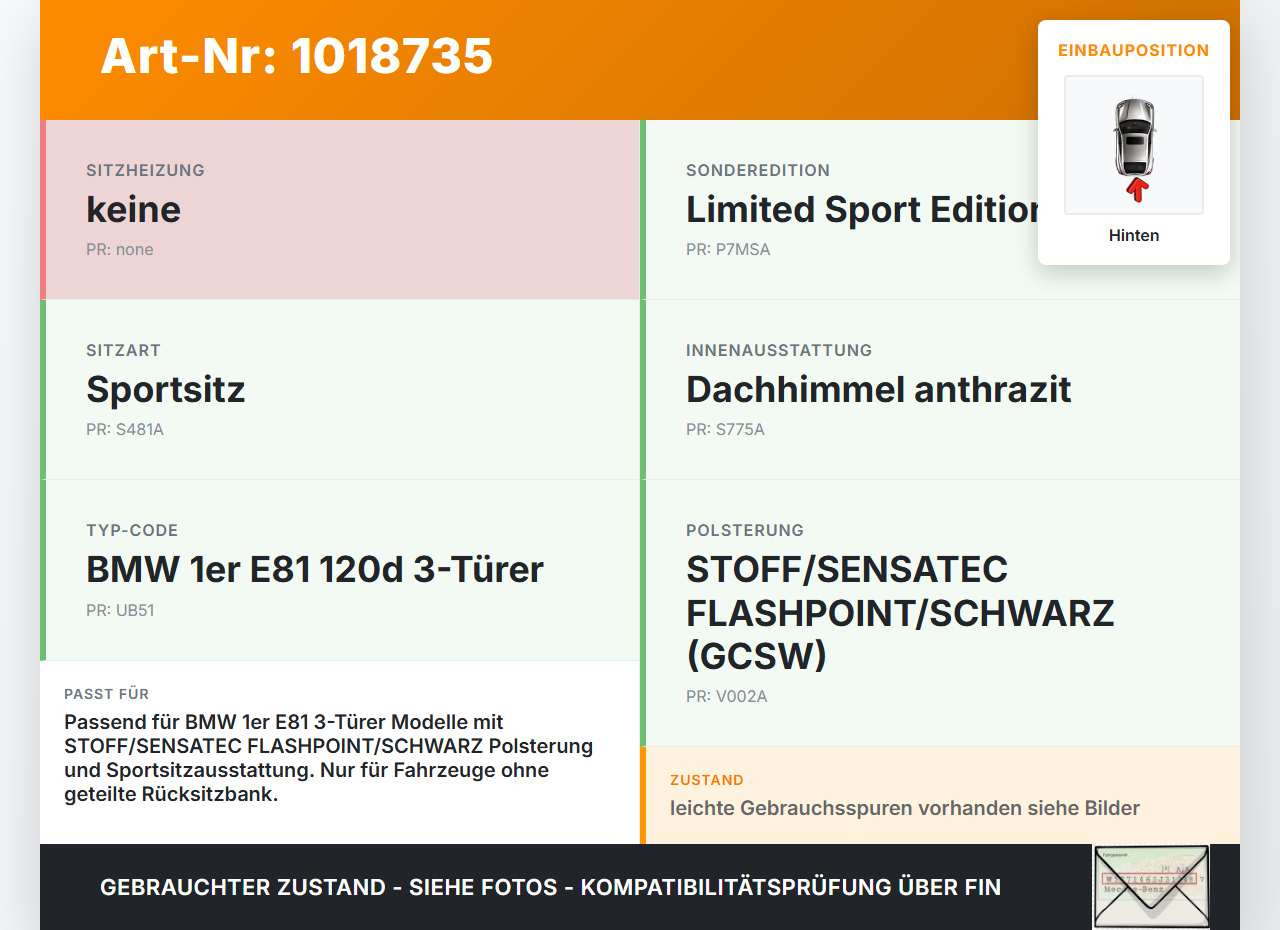This screenshot has width=1280, height=930.
Task: Select the PR: S481A code
Action: point(125,430)
